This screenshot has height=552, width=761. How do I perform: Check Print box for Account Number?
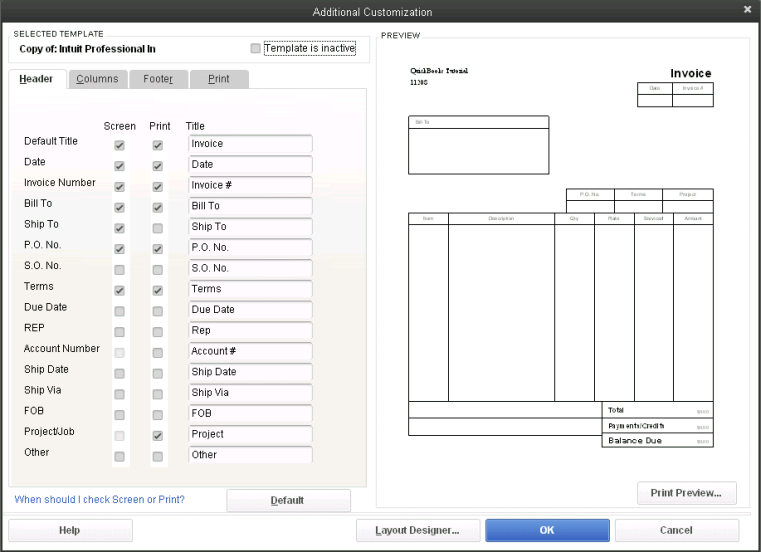tap(157, 353)
